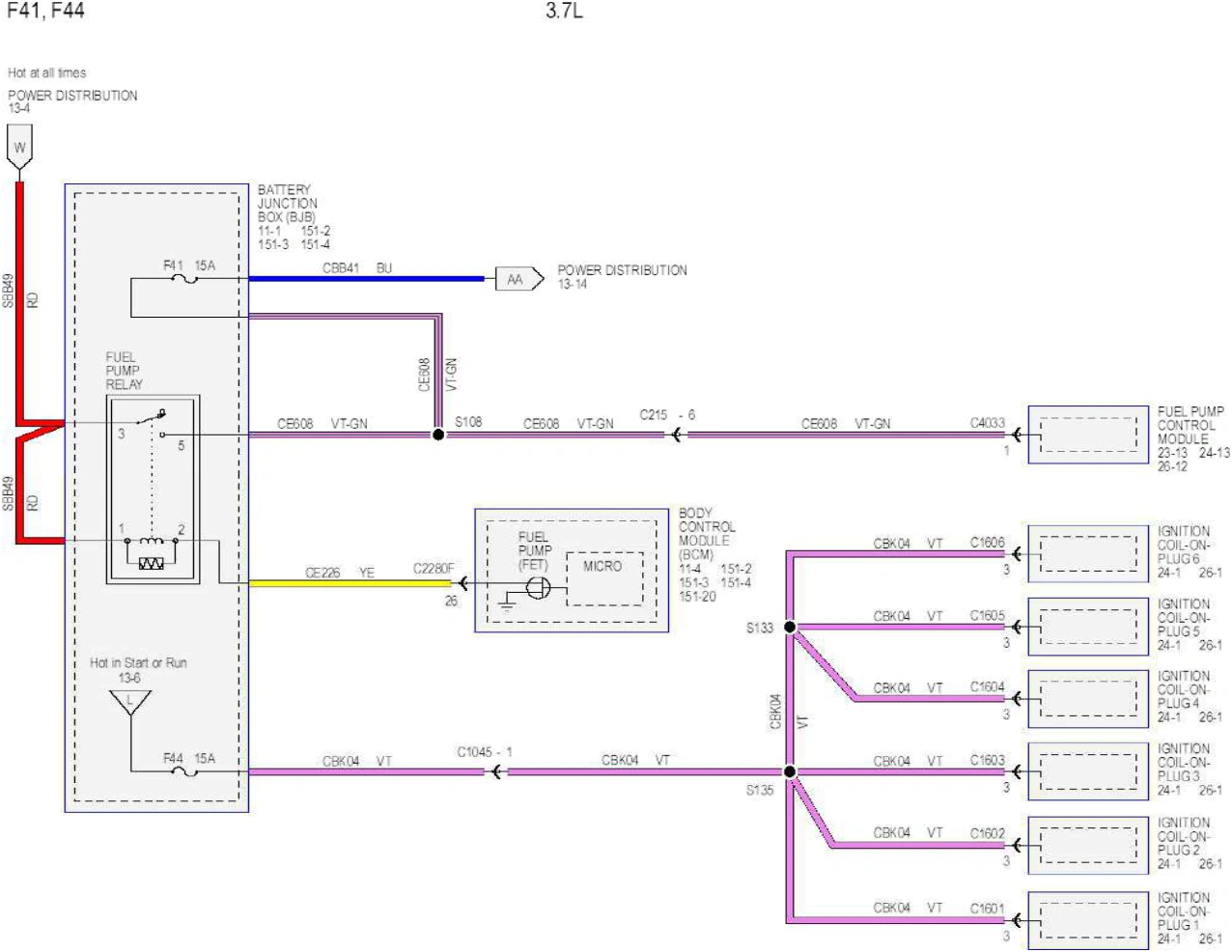Click the Ignition Coil-On-Plug 3 component box
The width and height of the screenshot is (1232, 952).
pos(1088,771)
